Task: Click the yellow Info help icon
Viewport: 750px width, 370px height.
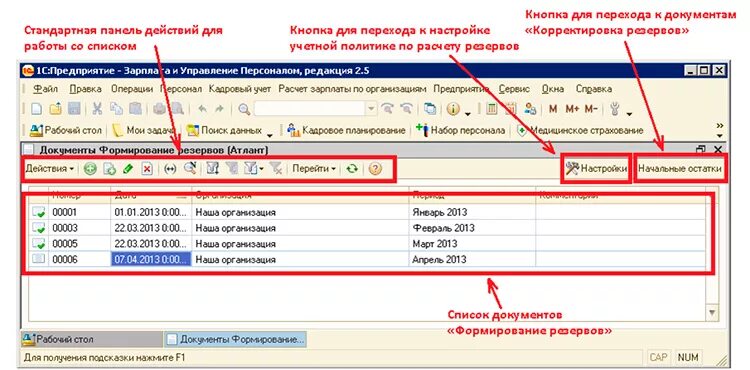Action: pos(453,109)
